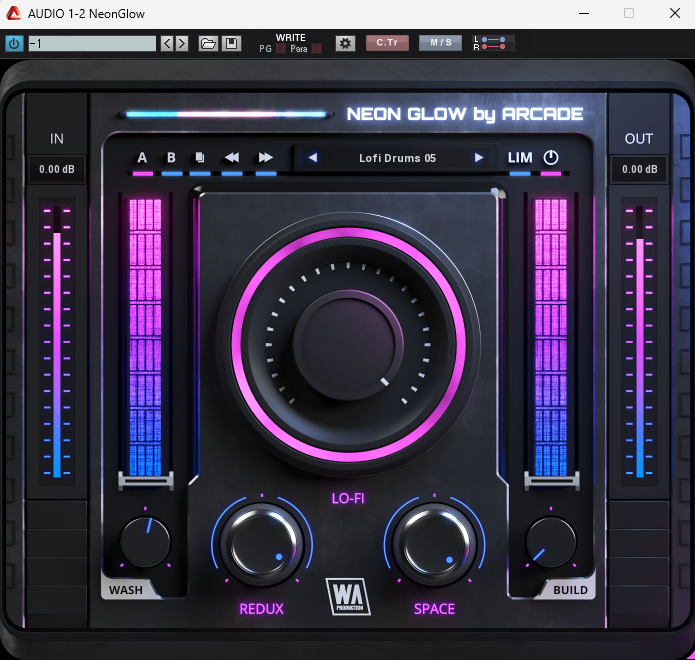Viewport: 695px width, 660px height.
Task: Click the WRITE label text
Action: click(291, 38)
